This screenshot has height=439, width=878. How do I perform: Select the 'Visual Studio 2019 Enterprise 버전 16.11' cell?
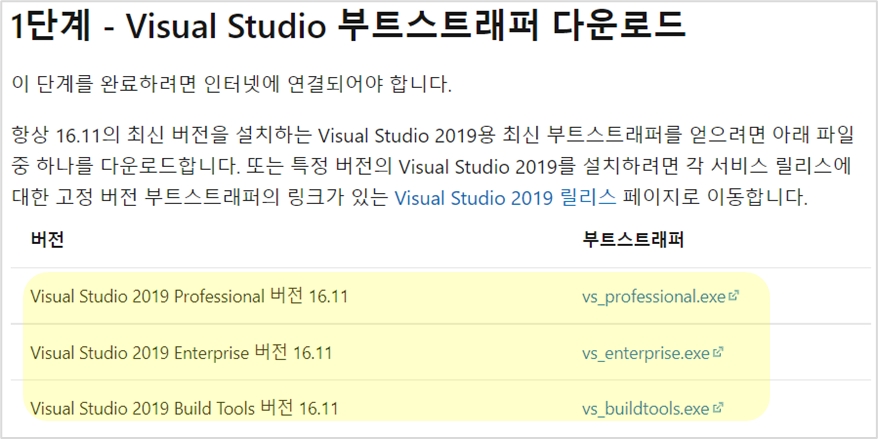coord(181,353)
